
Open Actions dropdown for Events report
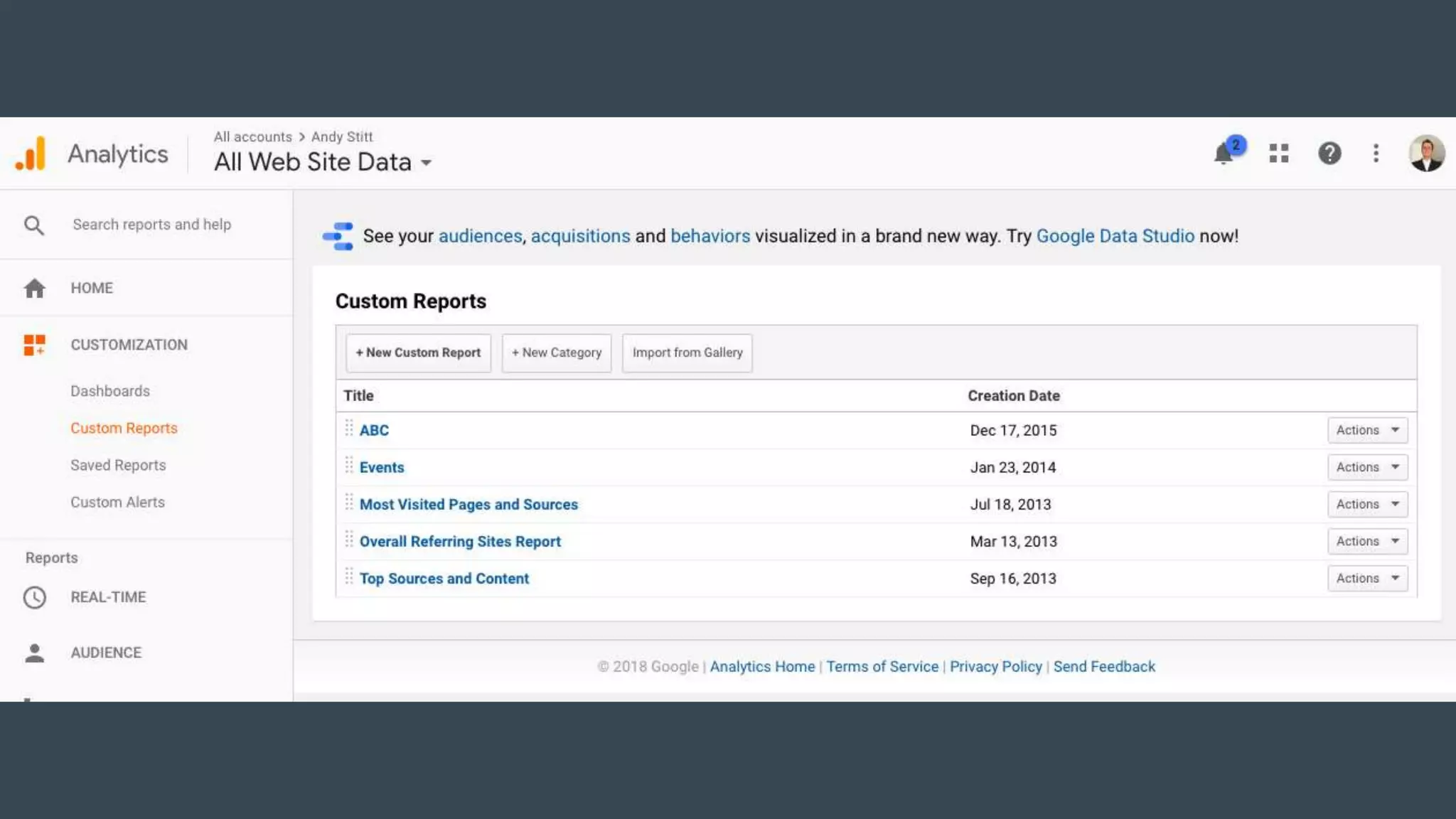(1367, 467)
